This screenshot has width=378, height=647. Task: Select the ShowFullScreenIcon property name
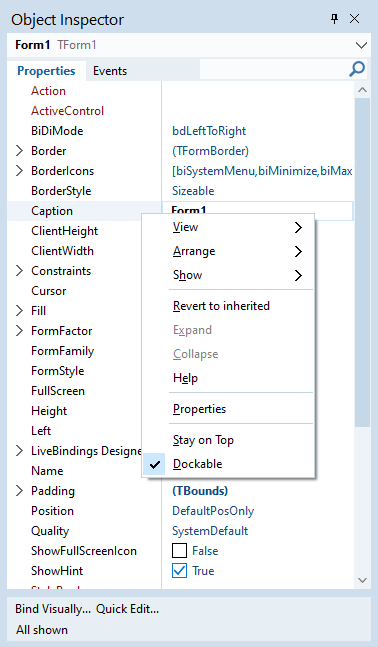[84, 551]
